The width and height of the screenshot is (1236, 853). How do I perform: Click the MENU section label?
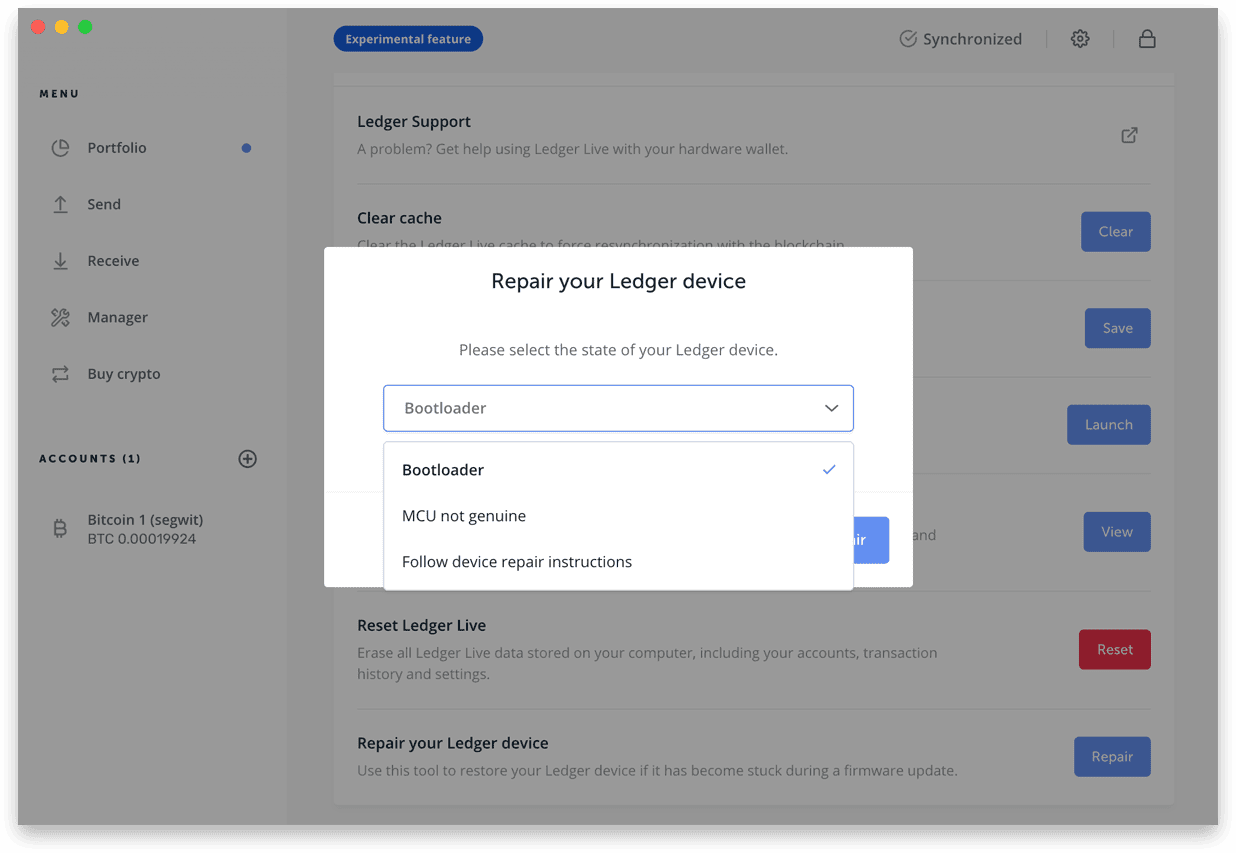point(59,94)
